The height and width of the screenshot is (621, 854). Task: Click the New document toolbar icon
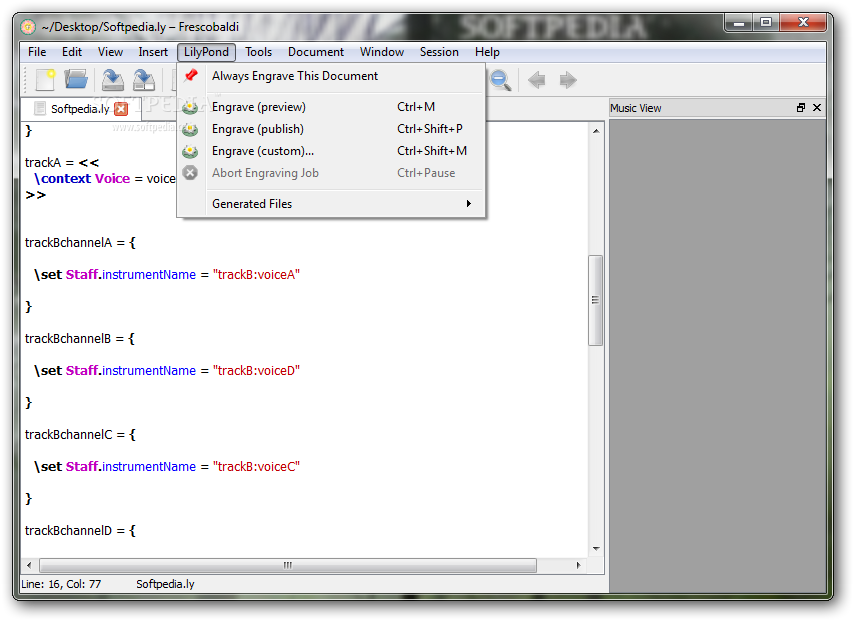pyautogui.click(x=46, y=80)
